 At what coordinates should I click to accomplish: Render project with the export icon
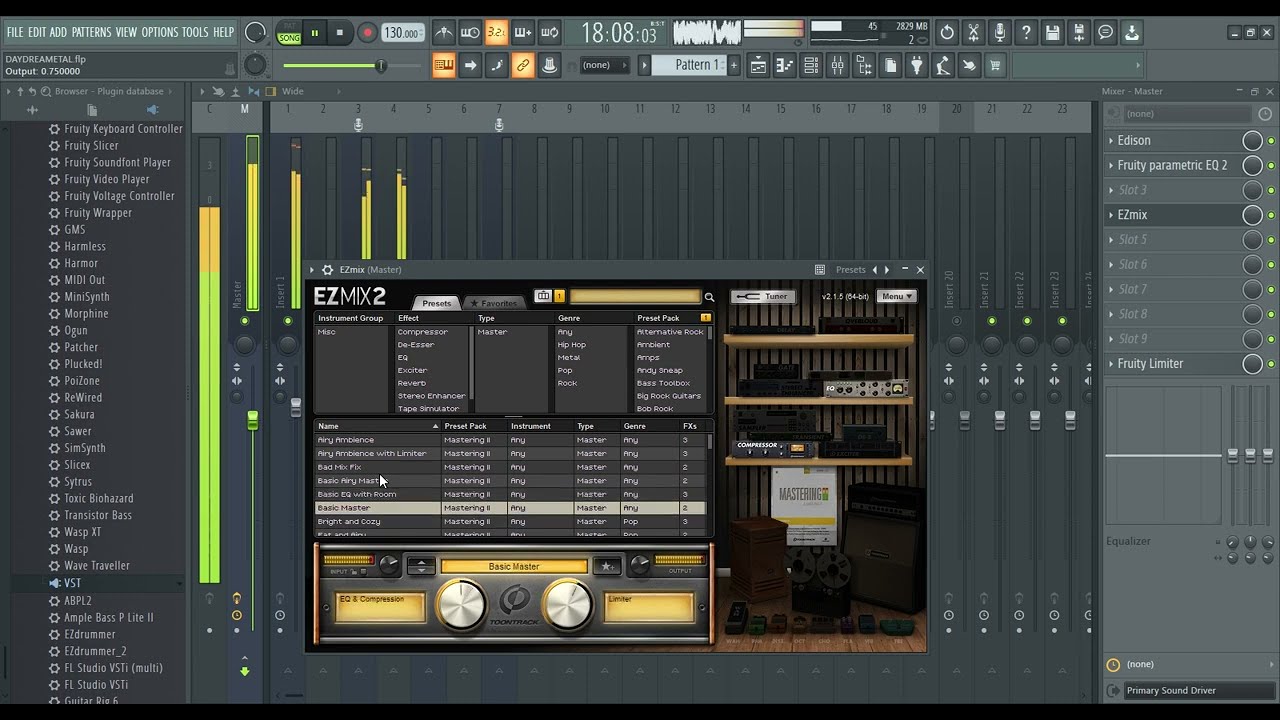click(1079, 33)
